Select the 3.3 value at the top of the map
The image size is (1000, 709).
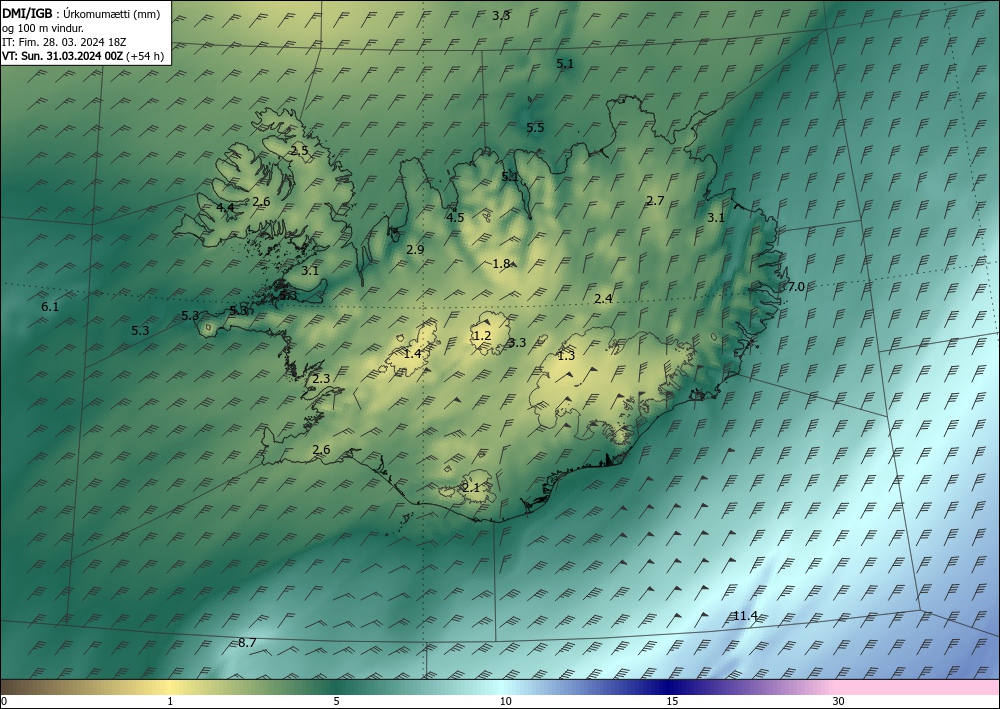pos(501,15)
